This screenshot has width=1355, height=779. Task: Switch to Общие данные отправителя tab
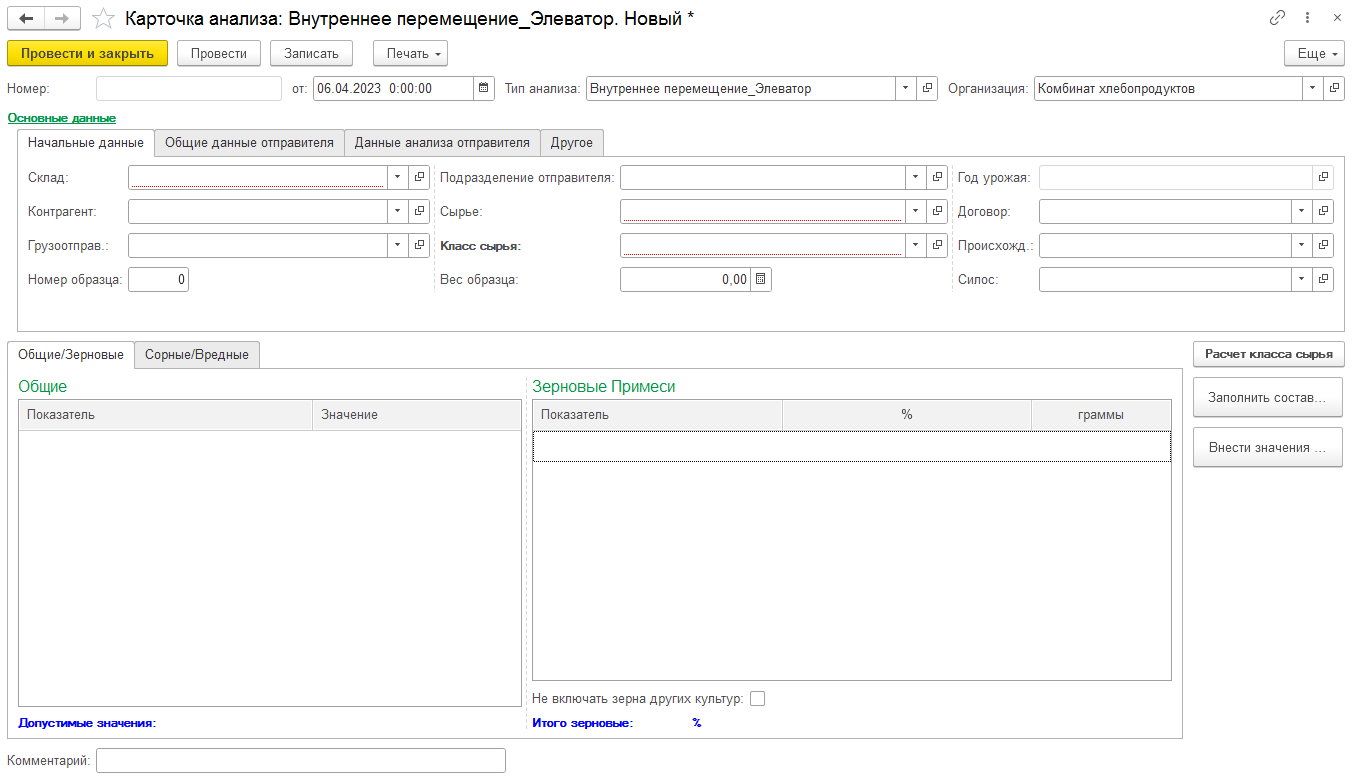click(249, 143)
